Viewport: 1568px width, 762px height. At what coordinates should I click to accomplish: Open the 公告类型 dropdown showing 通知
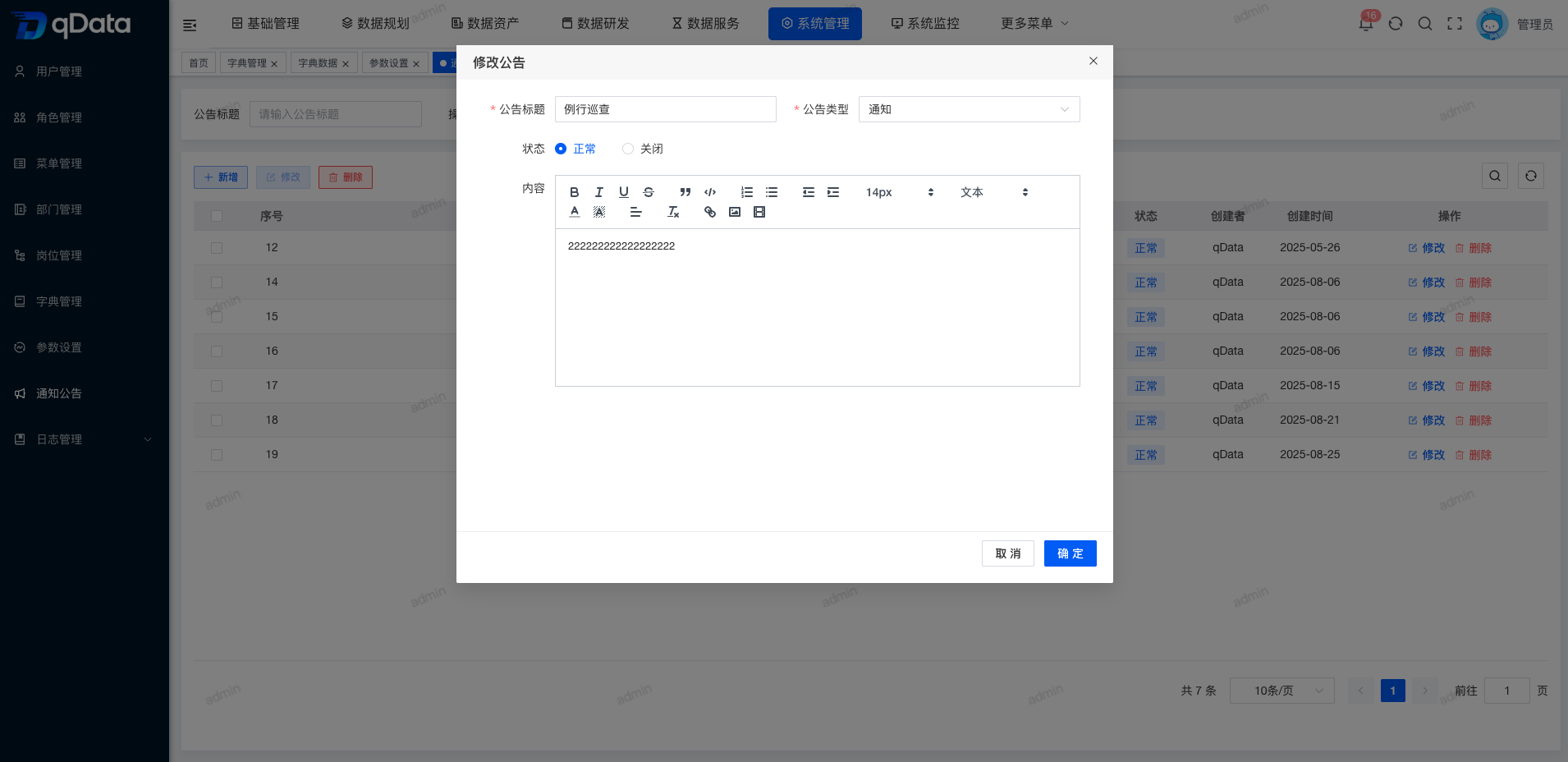969,109
